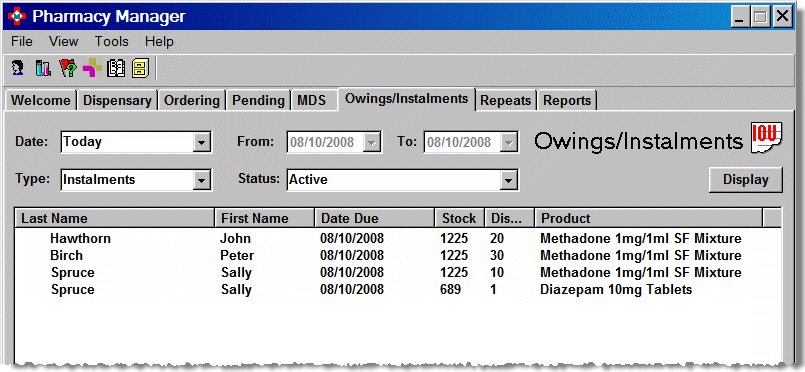
Task: Open the Tools menu
Action: (x=111, y=42)
